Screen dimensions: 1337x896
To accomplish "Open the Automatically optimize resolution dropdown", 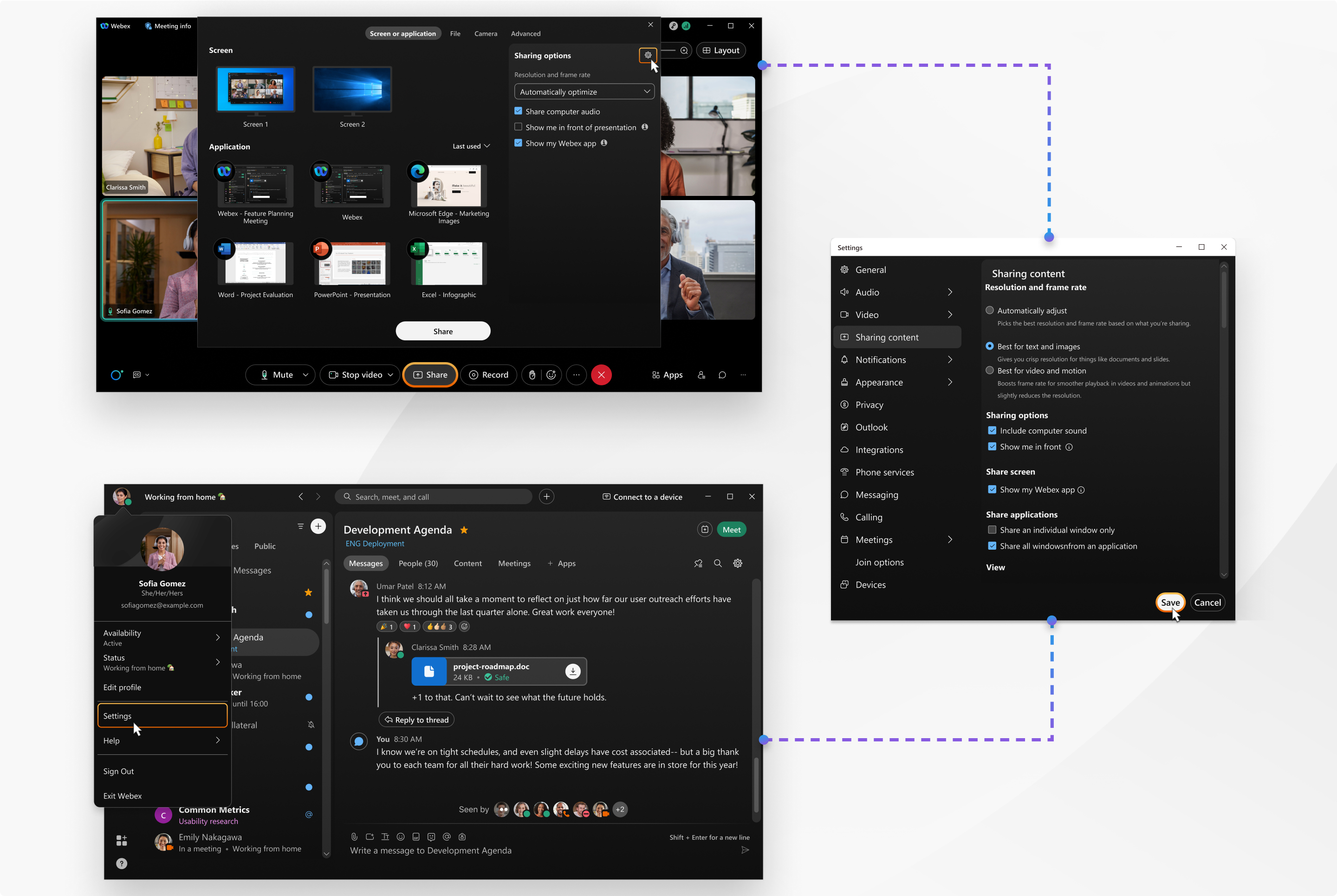I will click(584, 91).
